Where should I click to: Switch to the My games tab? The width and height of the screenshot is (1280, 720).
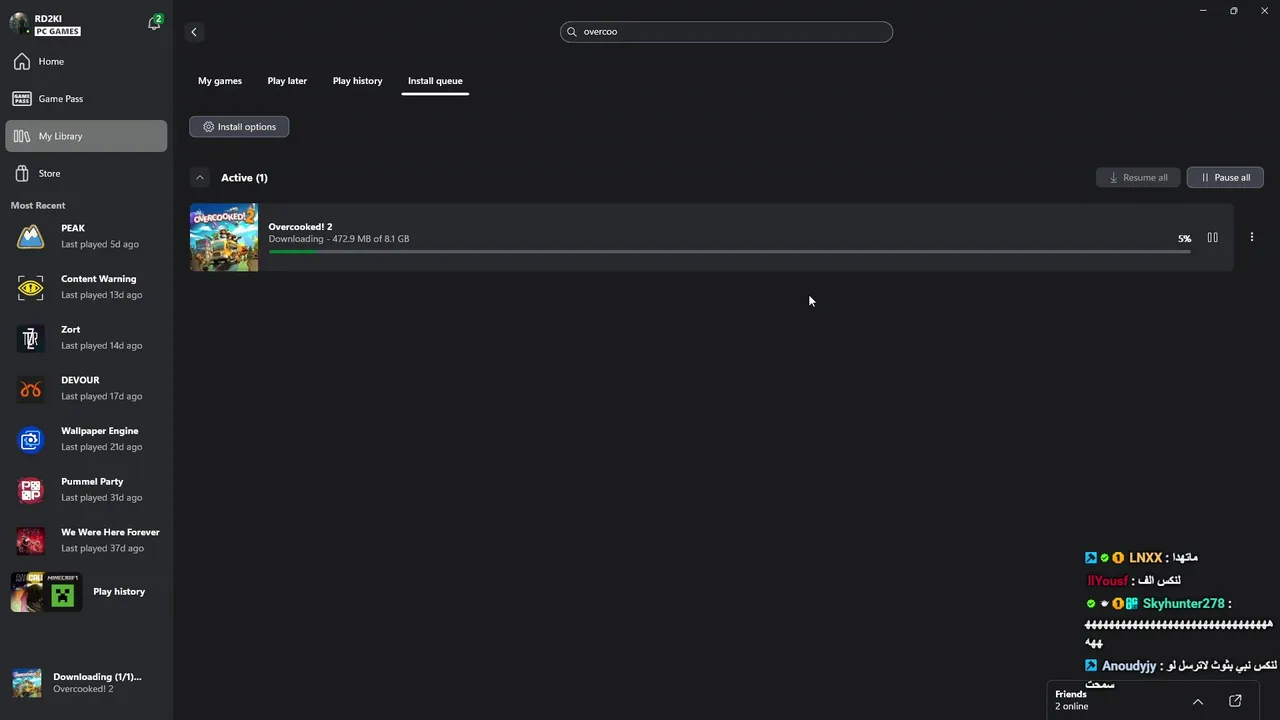(220, 81)
